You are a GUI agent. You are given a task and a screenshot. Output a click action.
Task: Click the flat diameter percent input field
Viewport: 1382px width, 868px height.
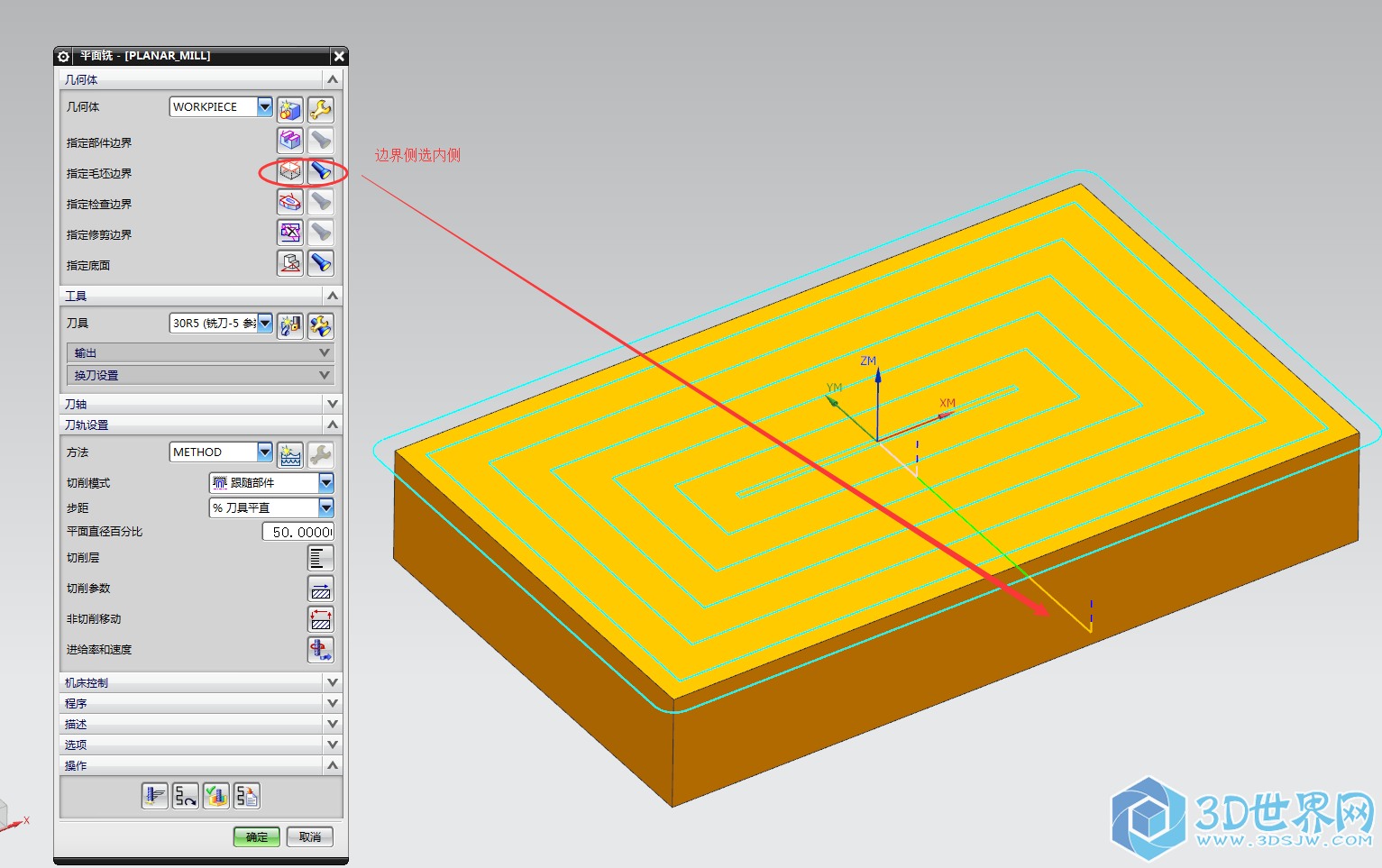point(298,532)
